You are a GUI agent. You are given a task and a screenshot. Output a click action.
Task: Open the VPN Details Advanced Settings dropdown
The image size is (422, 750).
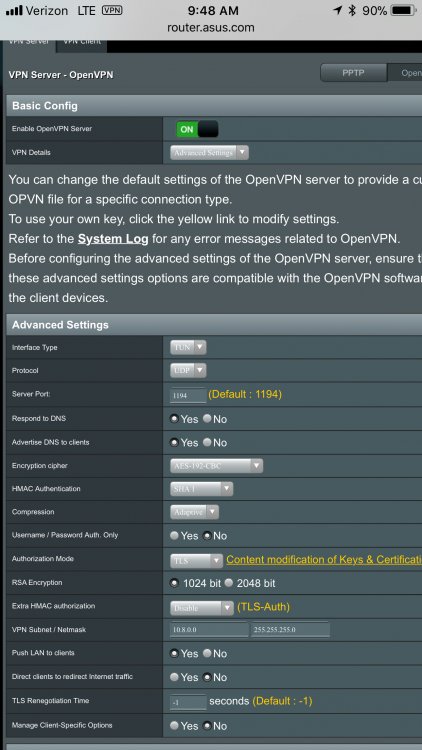click(x=210, y=153)
